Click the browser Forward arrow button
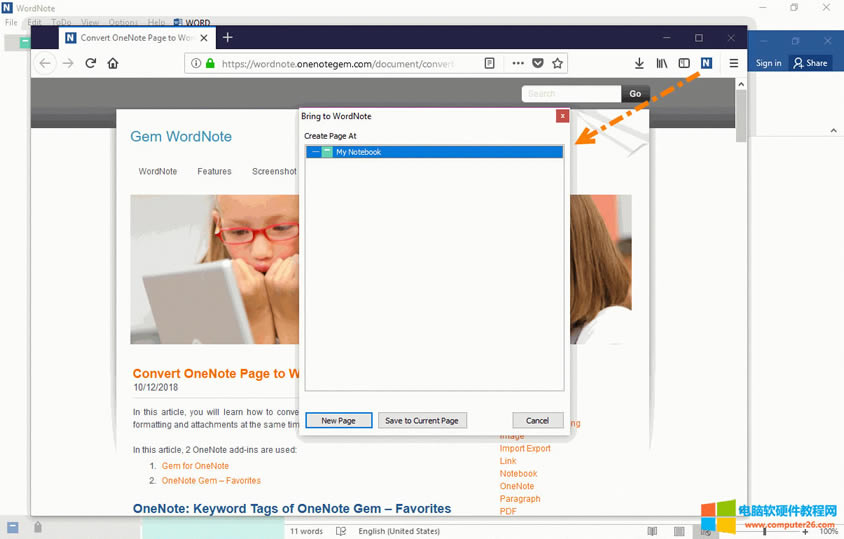Screen dimensions: 844x539 pyautogui.click(x=68, y=64)
